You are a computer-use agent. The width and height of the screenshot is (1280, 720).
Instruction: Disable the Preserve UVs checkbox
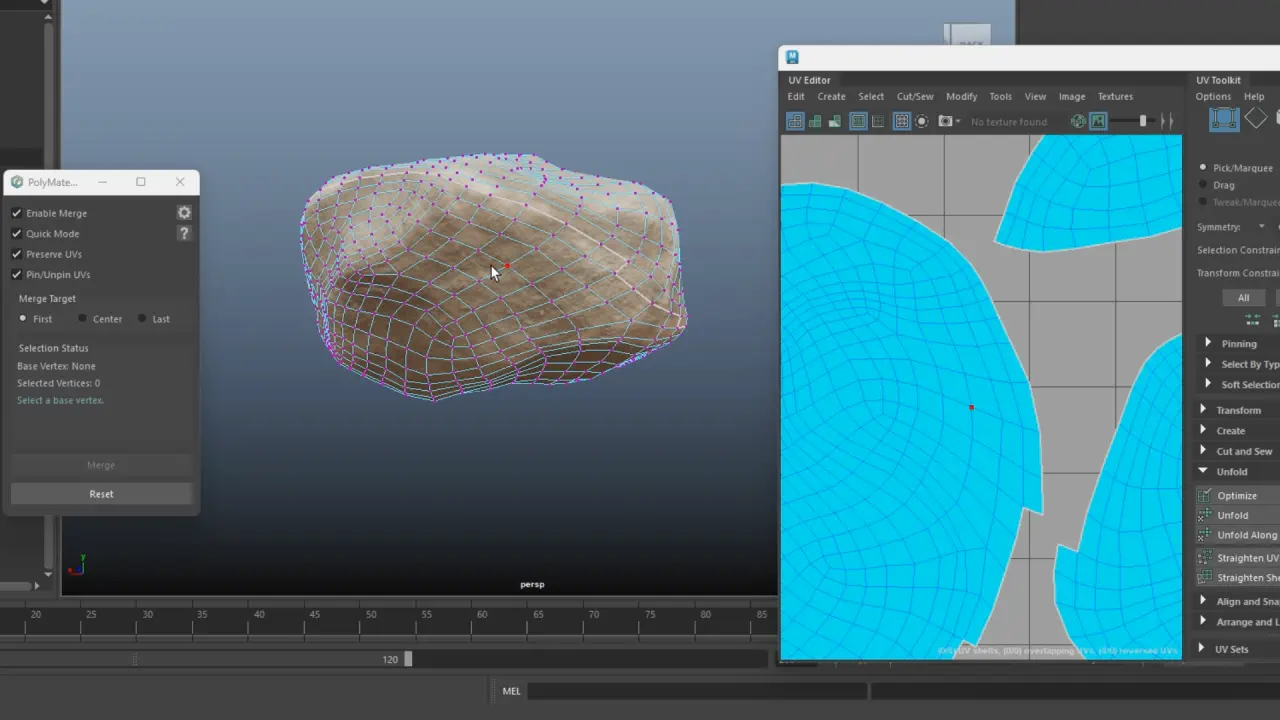17,254
